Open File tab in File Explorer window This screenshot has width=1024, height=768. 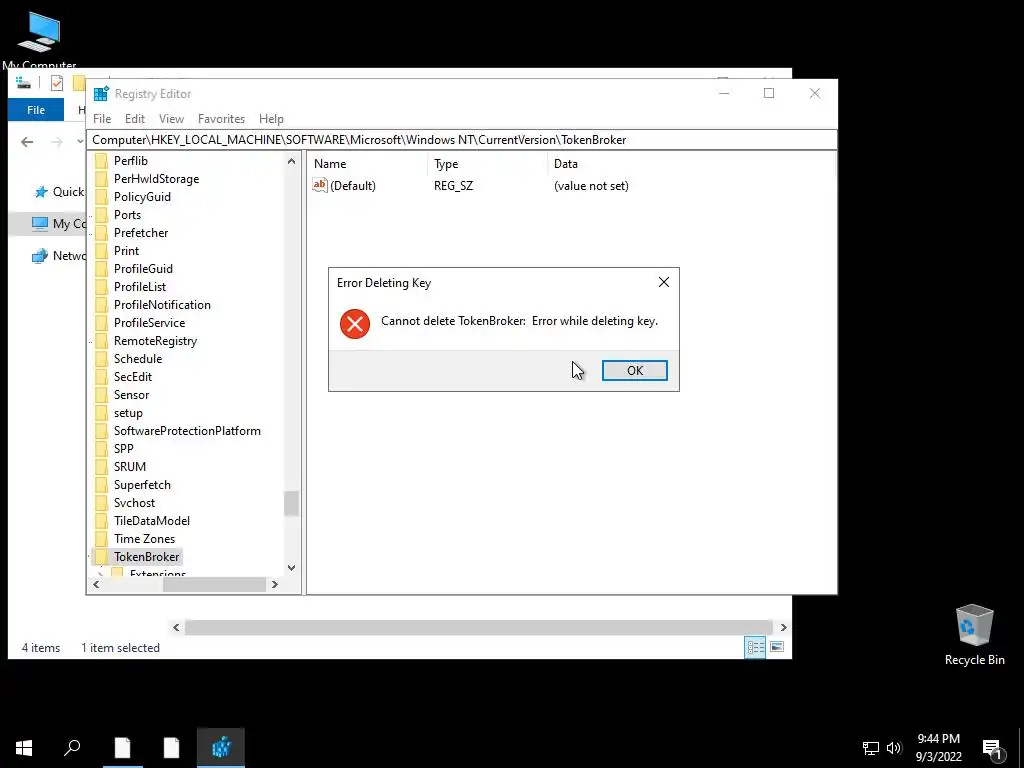pos(36,110)
